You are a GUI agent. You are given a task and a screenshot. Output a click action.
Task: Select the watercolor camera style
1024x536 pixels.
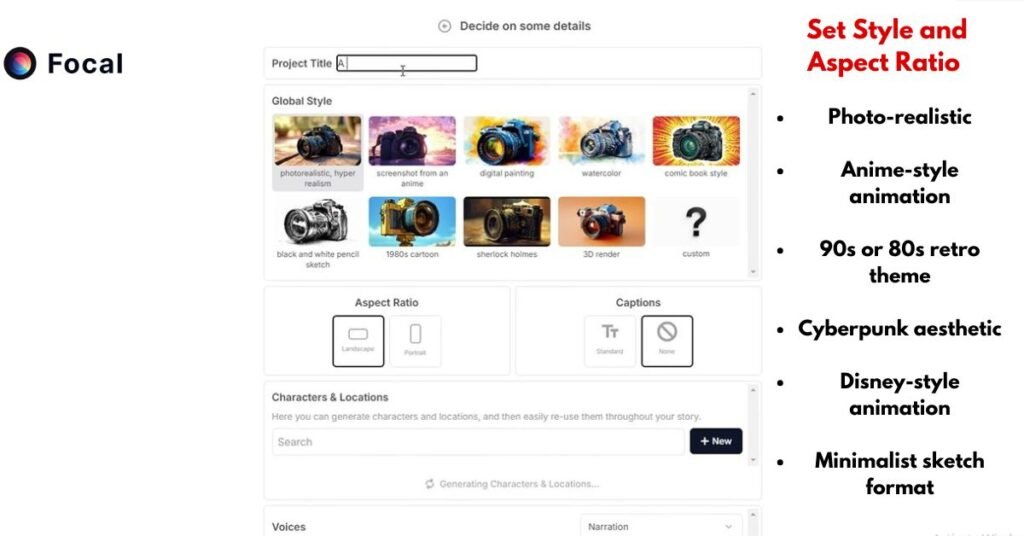pyautogui.click(x=601, y=141)
